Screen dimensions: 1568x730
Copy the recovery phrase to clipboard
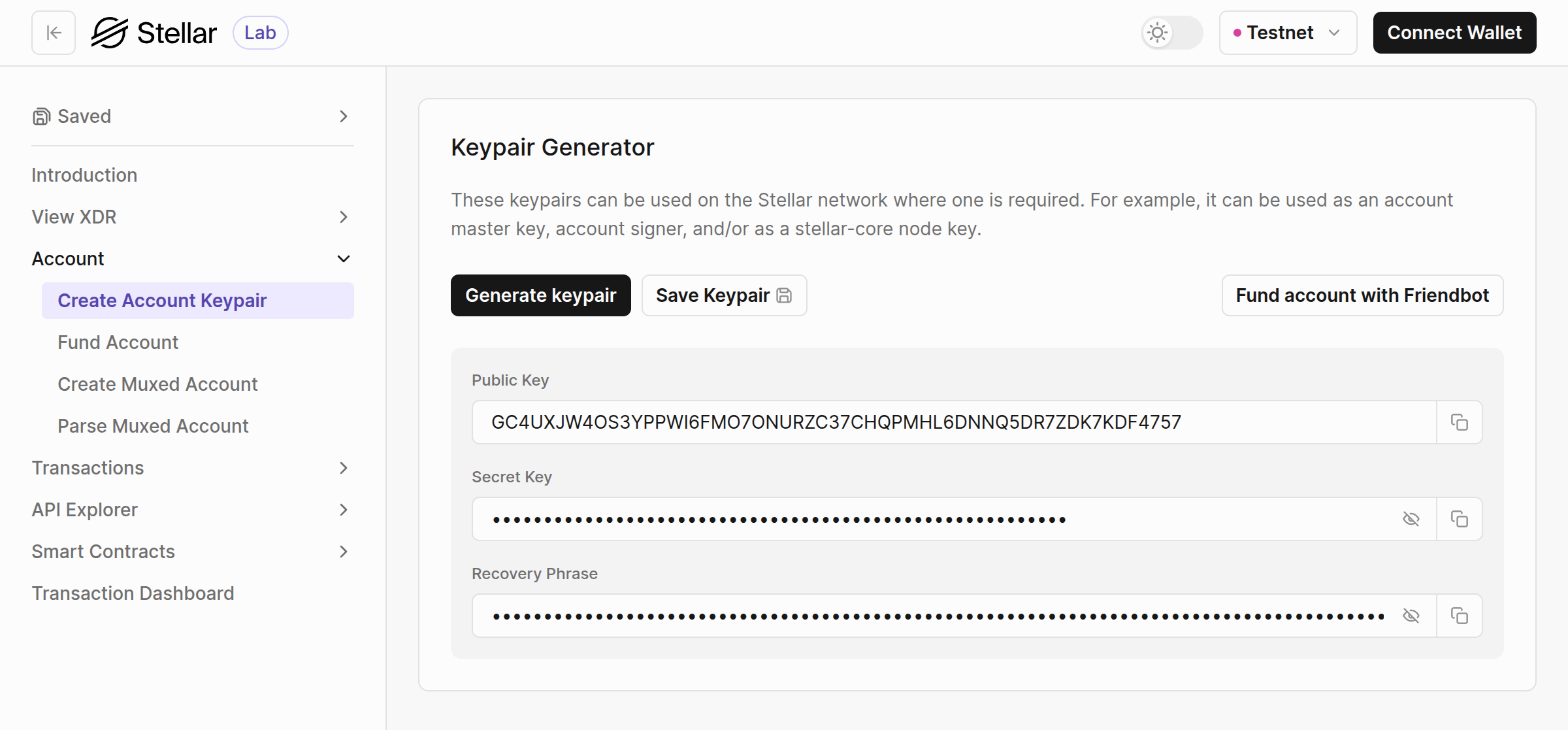[1459, 616]
